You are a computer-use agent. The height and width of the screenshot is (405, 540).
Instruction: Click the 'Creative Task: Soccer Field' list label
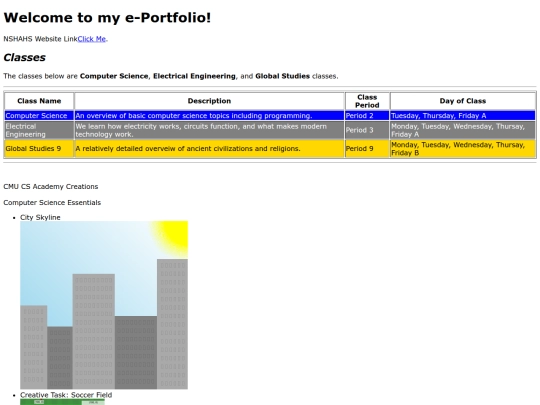click(66, 395)
